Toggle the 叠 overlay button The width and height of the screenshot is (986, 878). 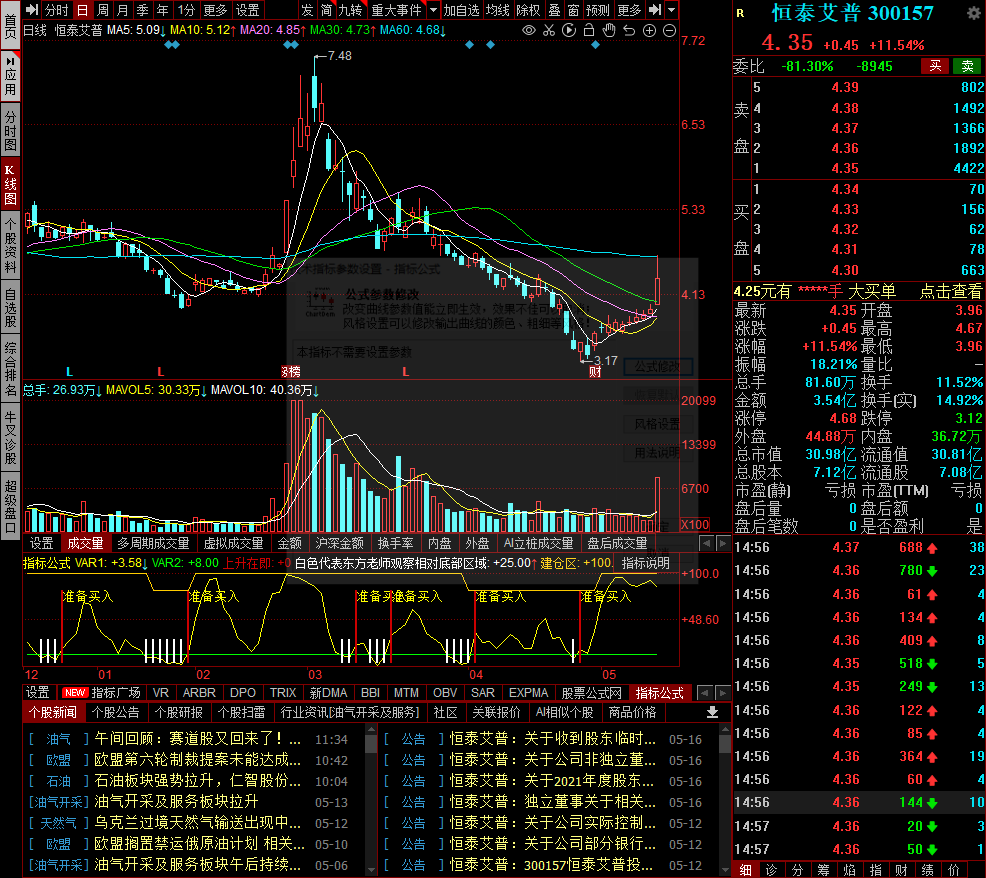coord(555,10)
